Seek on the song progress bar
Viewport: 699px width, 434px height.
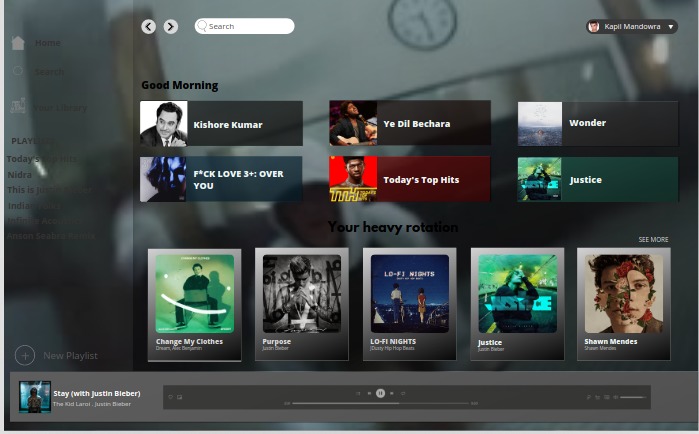[x=381, y=403]
